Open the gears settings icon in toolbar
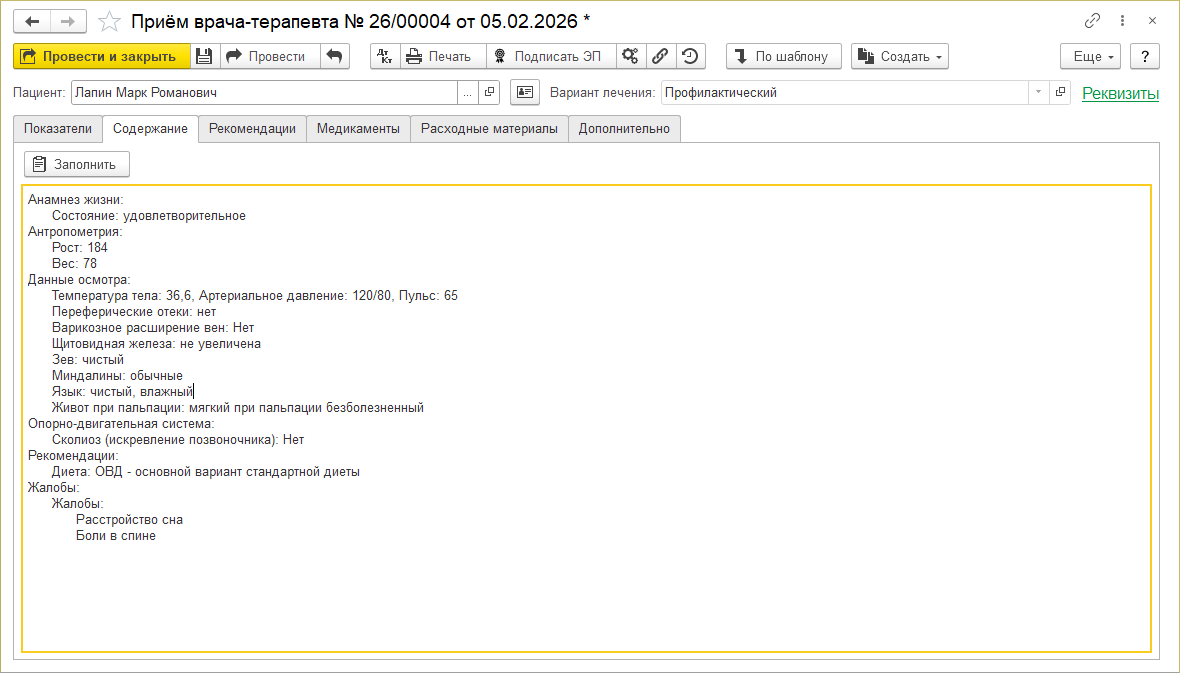 tap(631, 56)
